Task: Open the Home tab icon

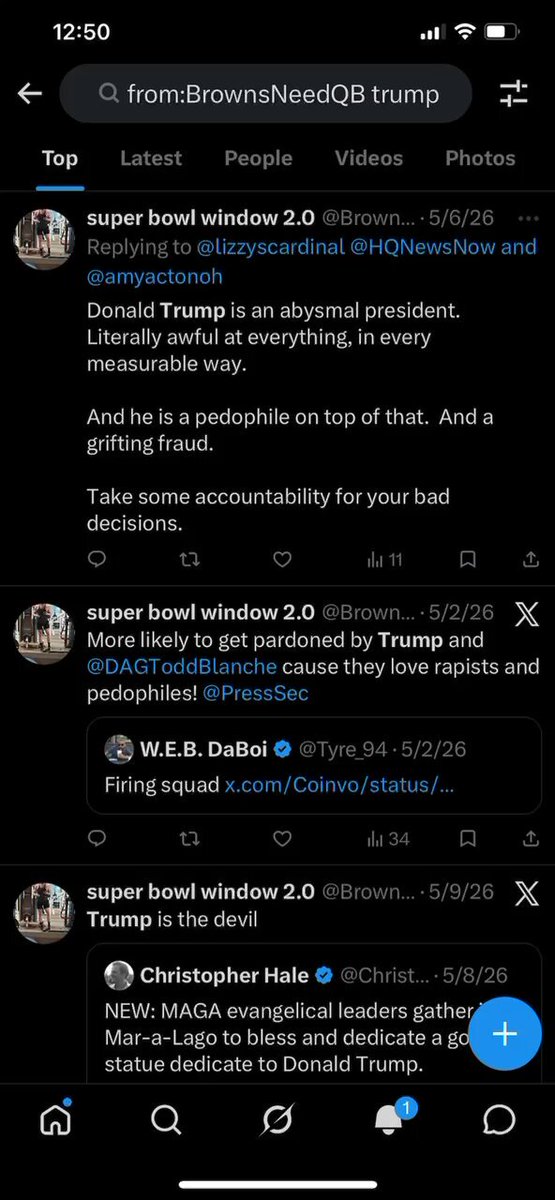Action: pos(55,1118)
